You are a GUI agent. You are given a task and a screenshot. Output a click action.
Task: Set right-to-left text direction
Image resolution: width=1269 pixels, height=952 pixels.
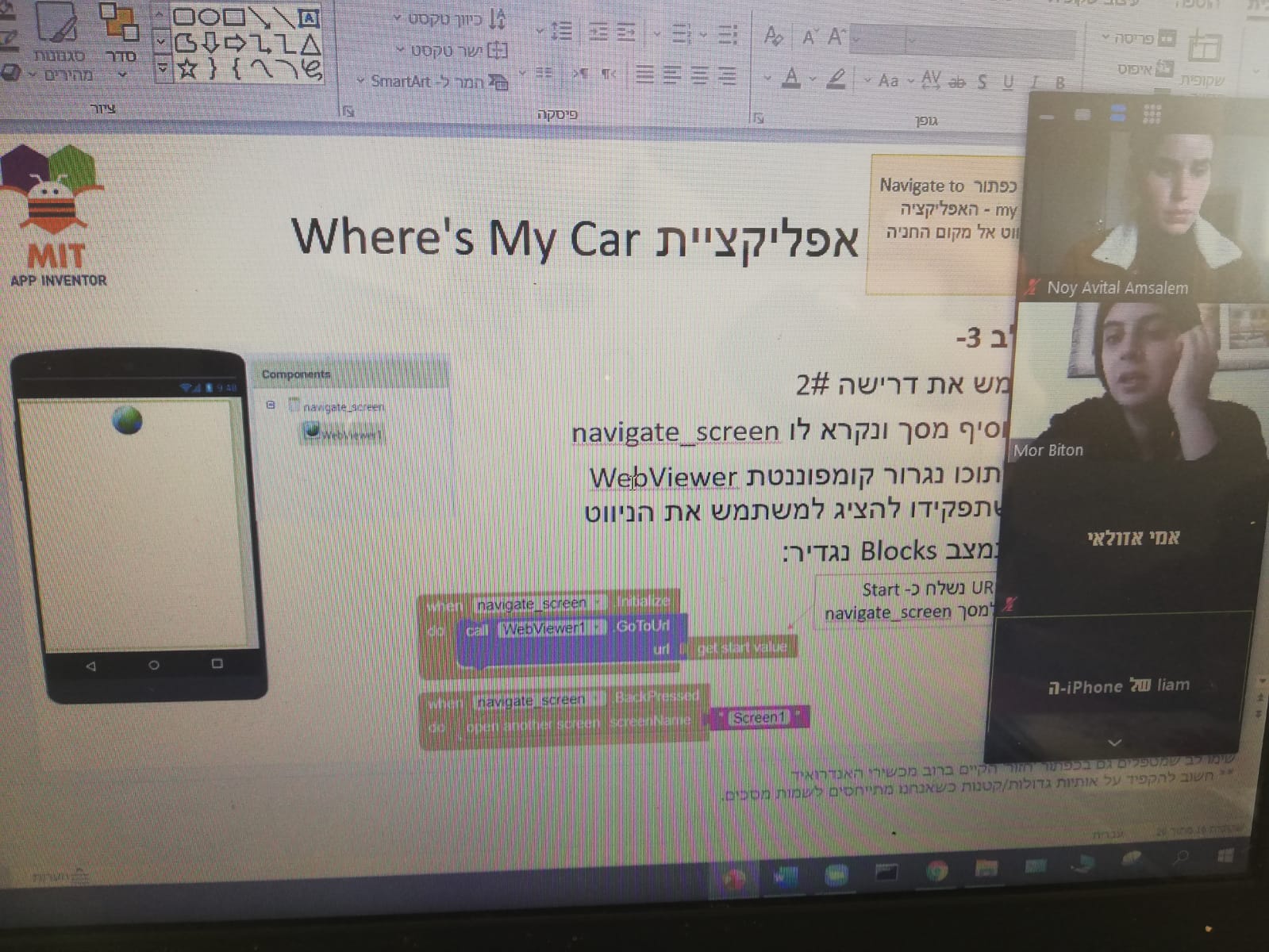(609, 74)
